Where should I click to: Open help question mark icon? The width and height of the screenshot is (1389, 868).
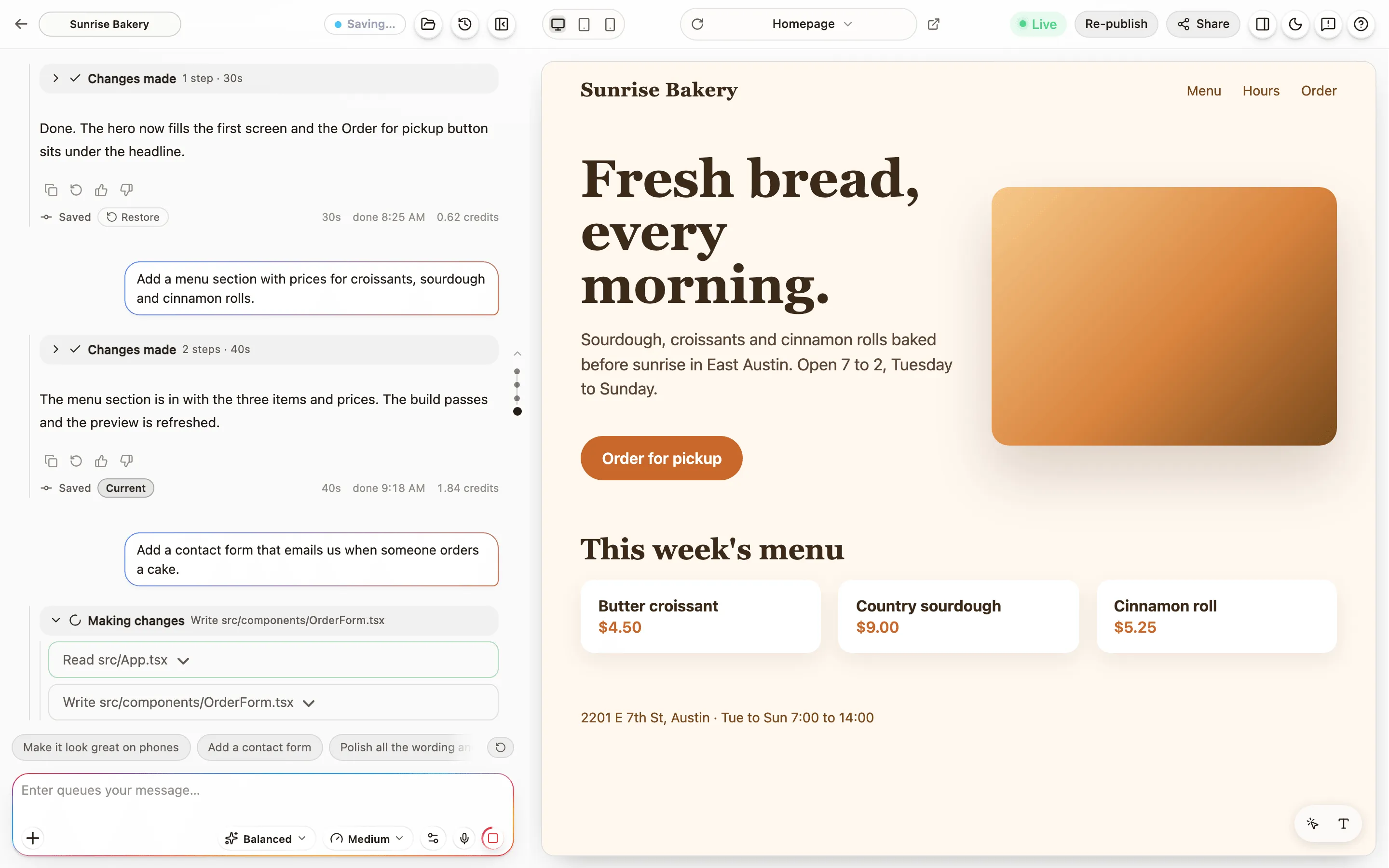click(x=1361, y=24)
